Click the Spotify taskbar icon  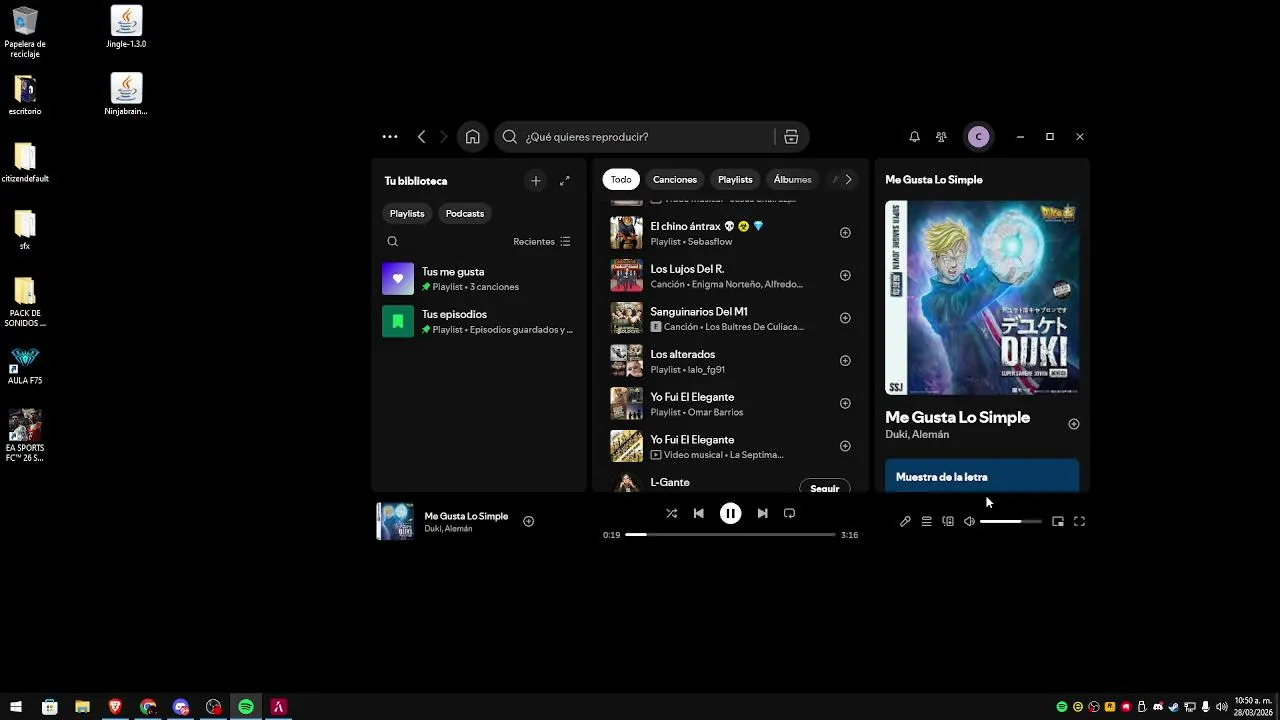246,707
